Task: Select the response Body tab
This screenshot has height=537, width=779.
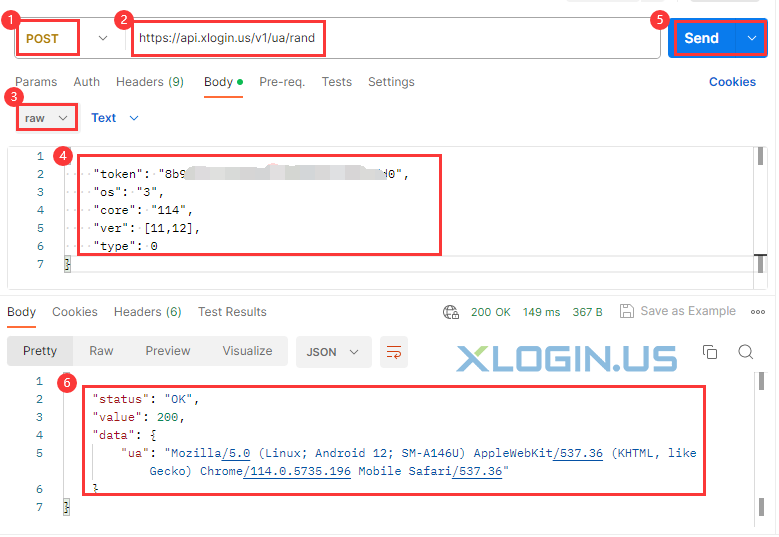Action: pyautogui.click(x=21, y=312)
